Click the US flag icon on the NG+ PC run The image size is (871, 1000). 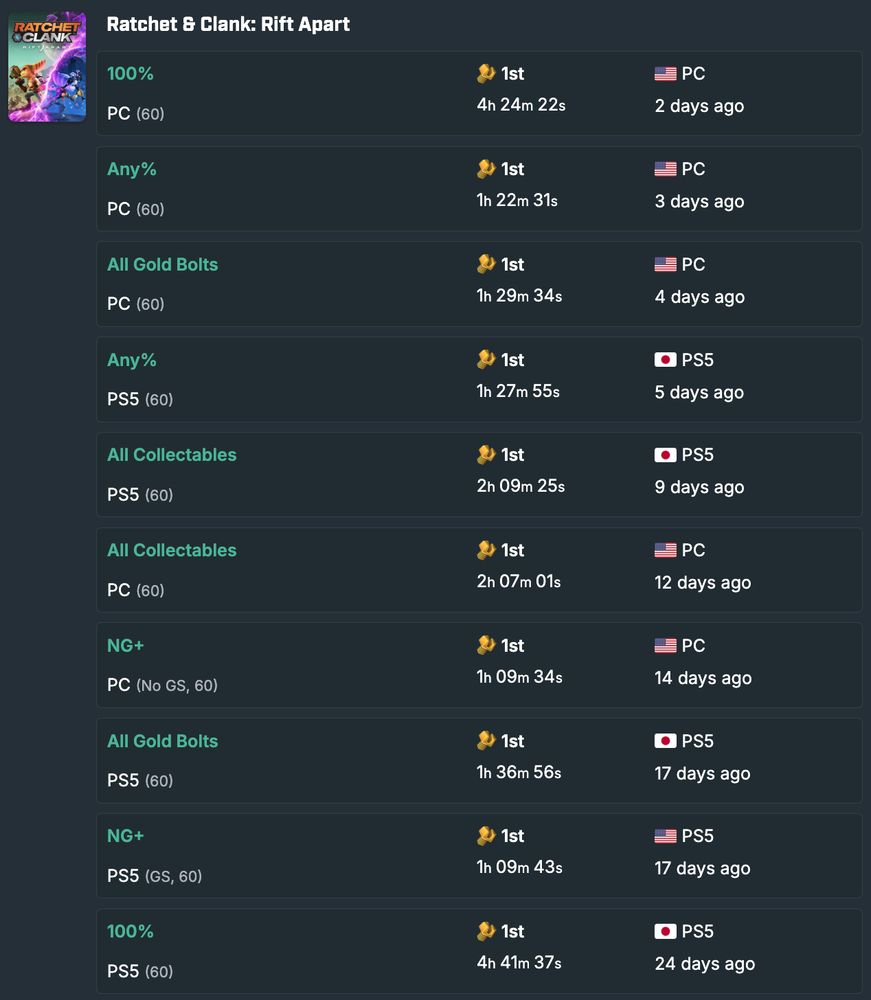[665, 645]
